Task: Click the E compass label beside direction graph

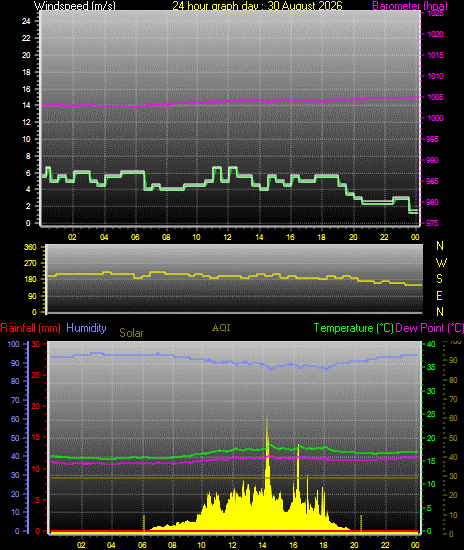Action: click(x=439, y=296)
